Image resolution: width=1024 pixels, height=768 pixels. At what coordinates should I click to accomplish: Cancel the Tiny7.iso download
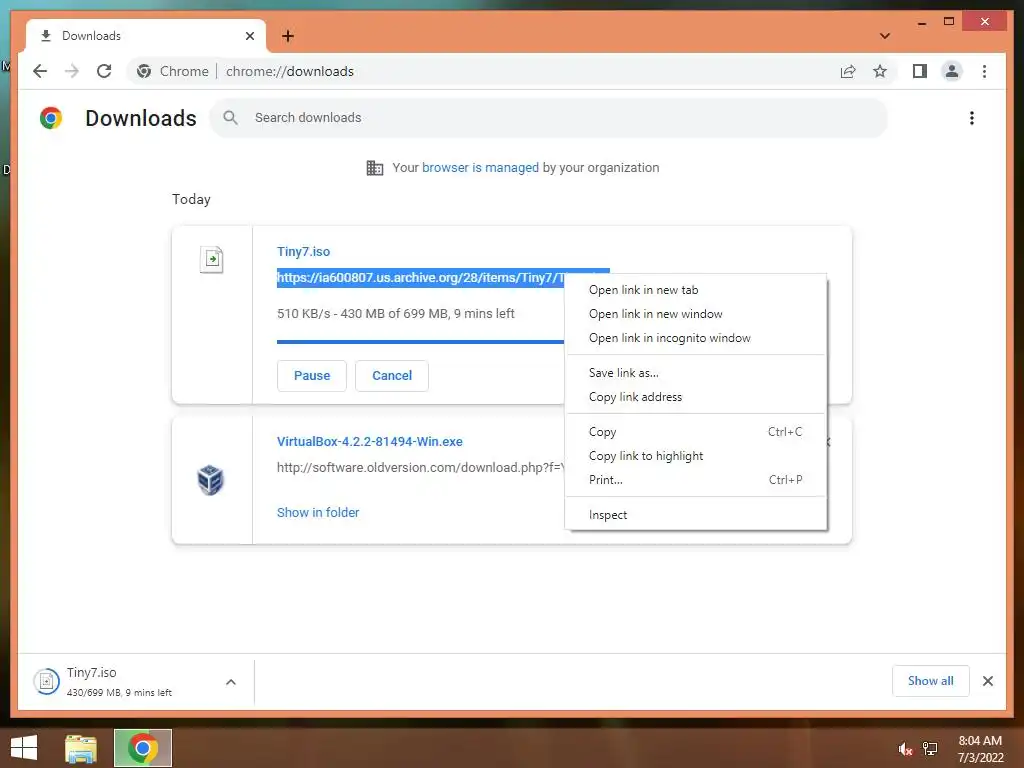392,376
